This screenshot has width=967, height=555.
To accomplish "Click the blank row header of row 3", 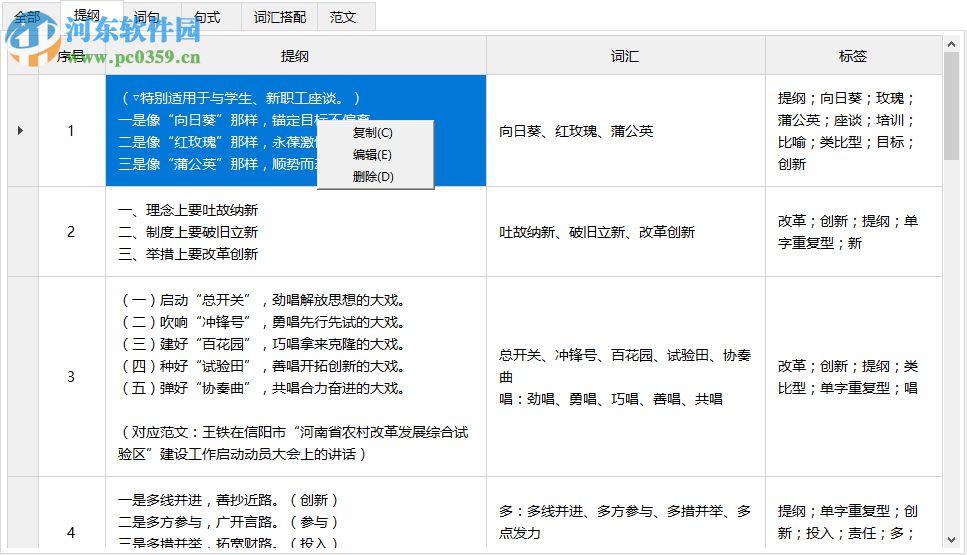I will click(x=23, y=377).
